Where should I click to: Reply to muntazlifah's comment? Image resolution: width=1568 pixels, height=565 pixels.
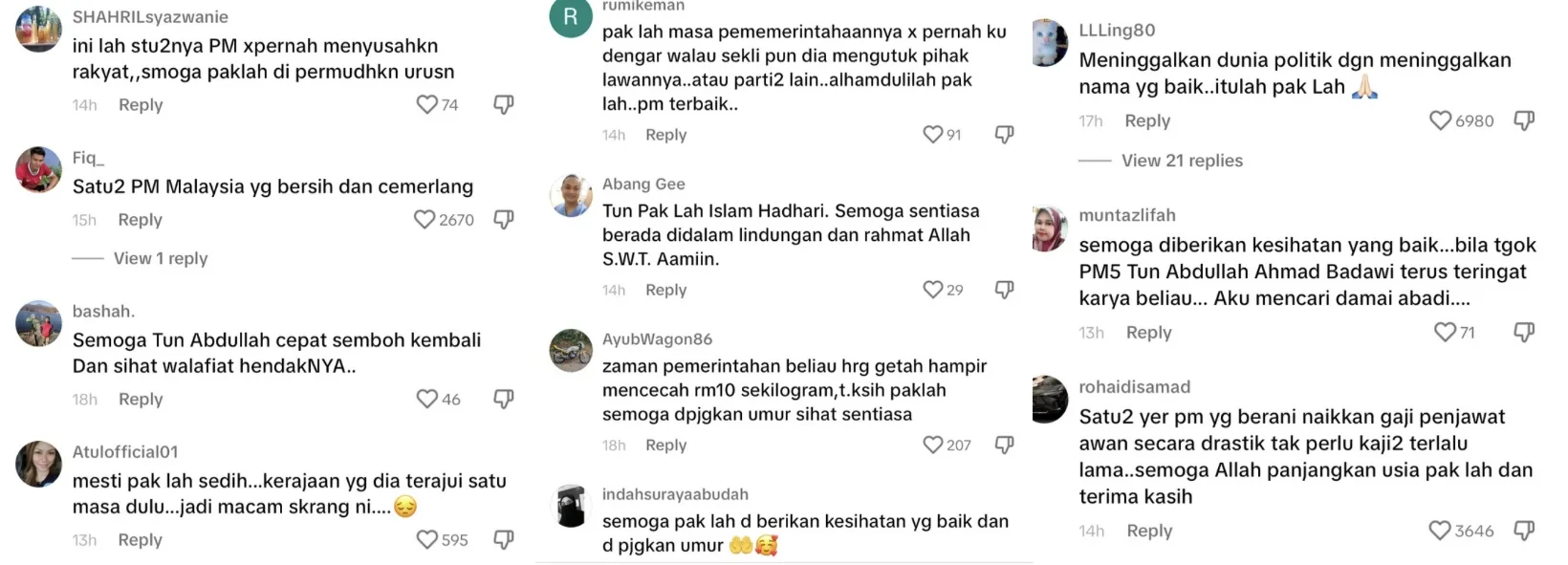click(x=1148, y=332)
